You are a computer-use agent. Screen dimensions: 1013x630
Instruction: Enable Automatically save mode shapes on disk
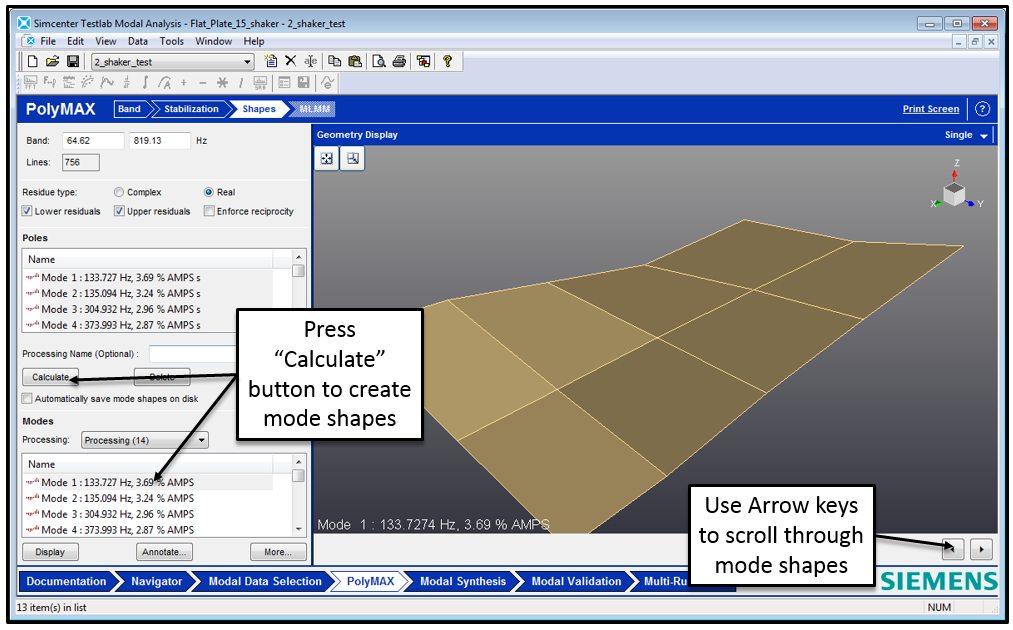coord(27,398)
